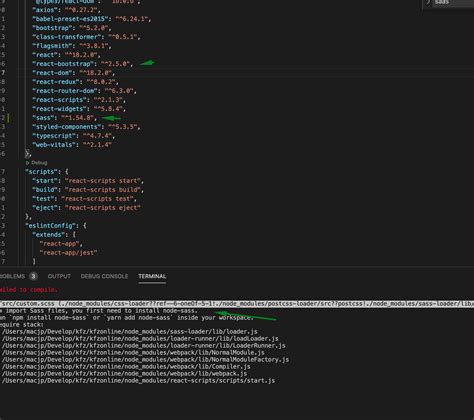This screenshot has height=420, width=474.
Task: Click the loader-runner/lib/loadLoader.js stack path
Action: (x=140, y=339)
